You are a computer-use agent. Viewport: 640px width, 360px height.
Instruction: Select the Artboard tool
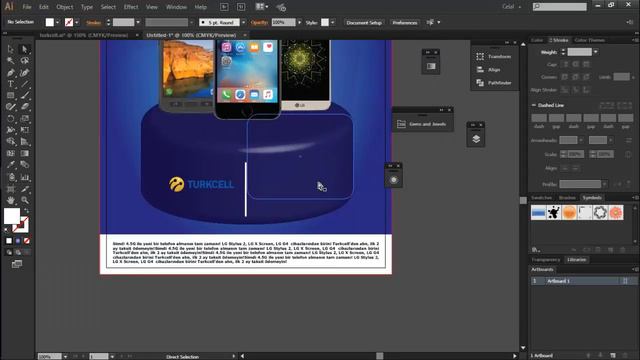click(x=11, y=189)
